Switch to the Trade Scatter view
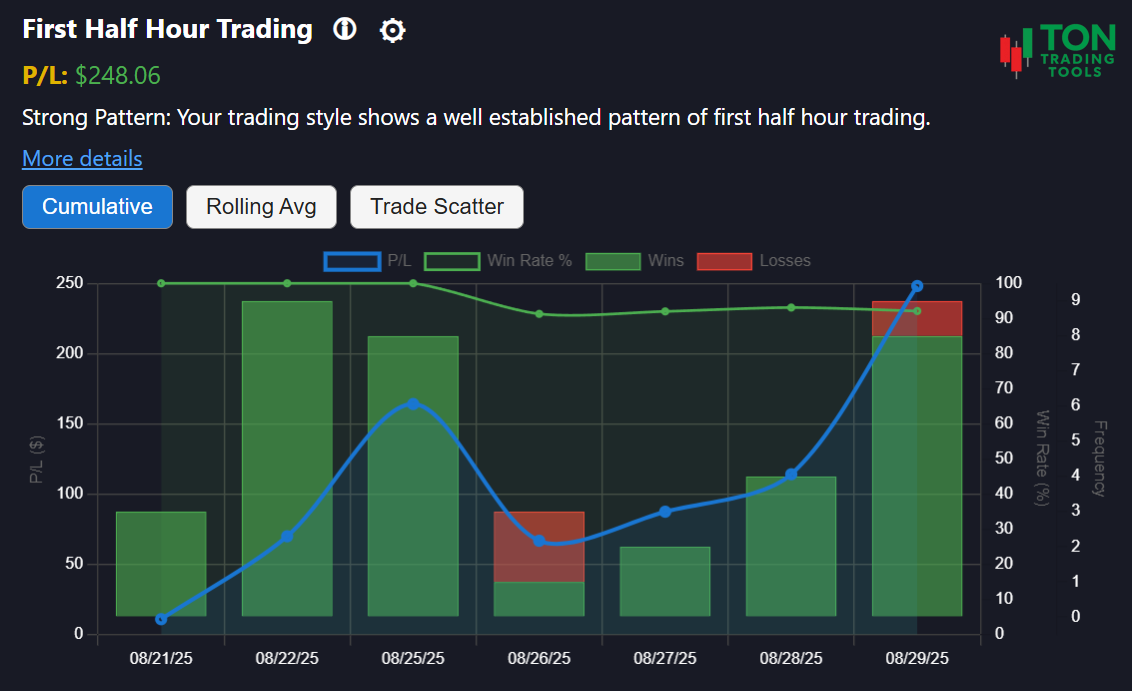Screen dimensions: 1132x691 point(436,207)
